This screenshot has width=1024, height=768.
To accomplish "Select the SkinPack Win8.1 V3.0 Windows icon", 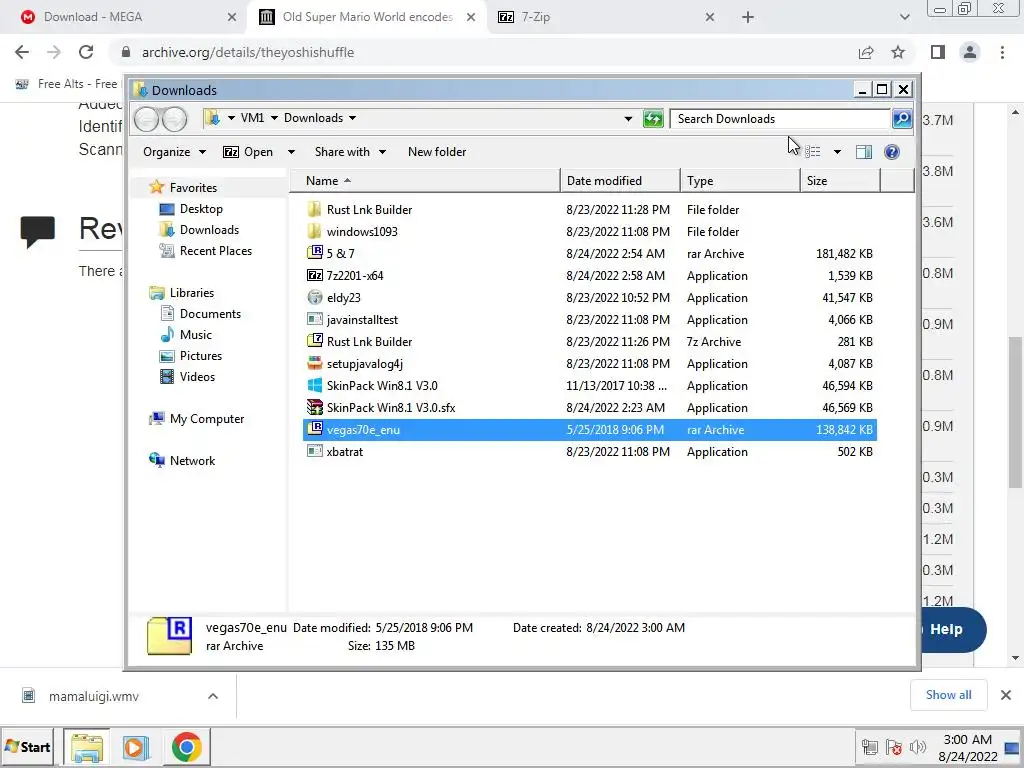I will click(314, 385).
